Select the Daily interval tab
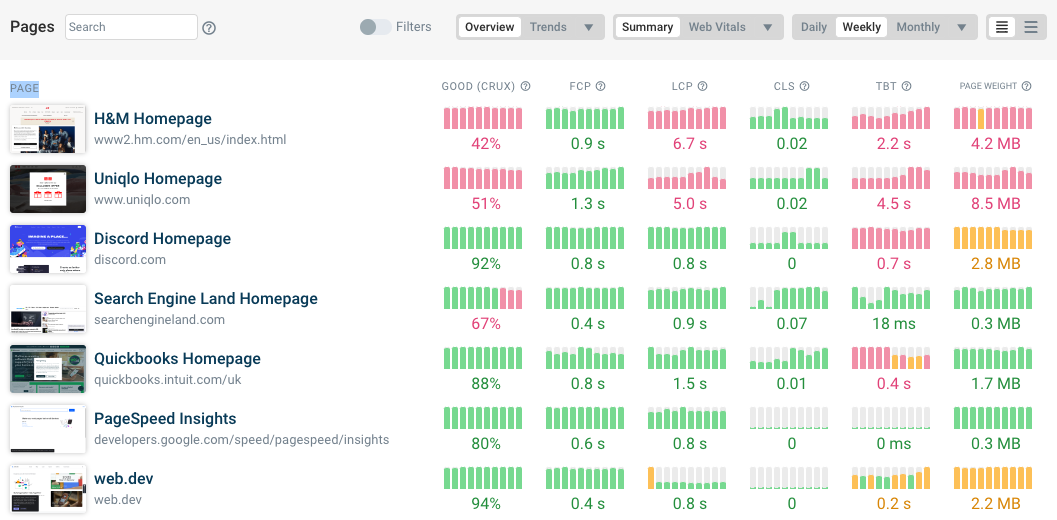 pyautogui.click(x=814, y=27)
